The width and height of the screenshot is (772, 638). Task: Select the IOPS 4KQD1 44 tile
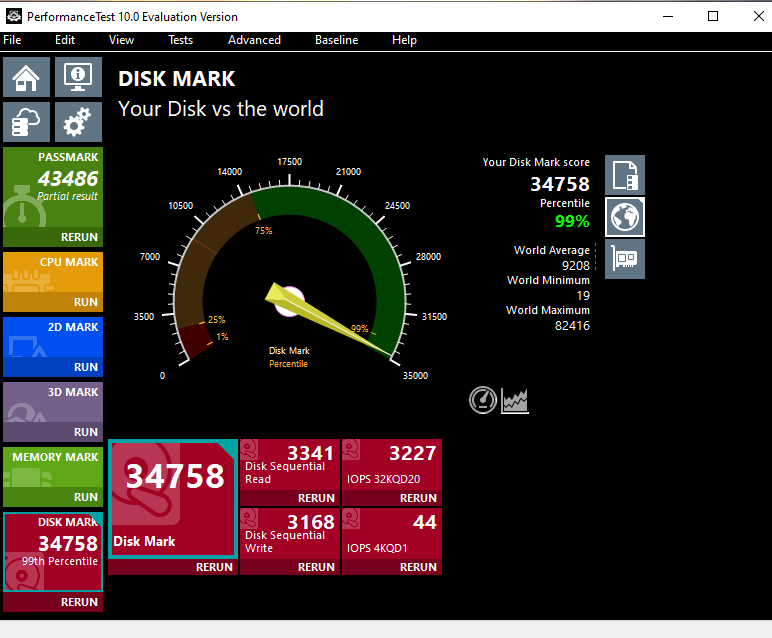coord(392,534)
